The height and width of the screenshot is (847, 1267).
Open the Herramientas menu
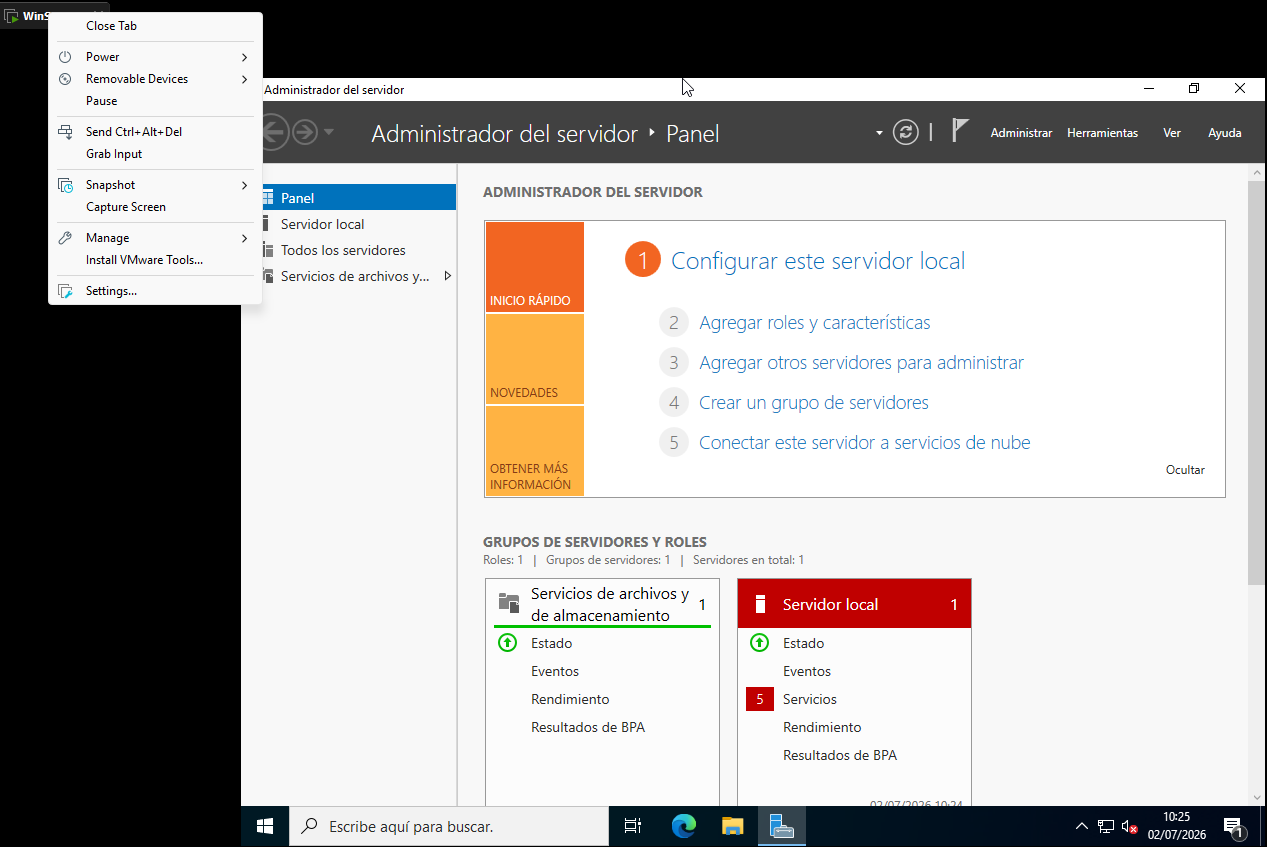pos(1102,133)
